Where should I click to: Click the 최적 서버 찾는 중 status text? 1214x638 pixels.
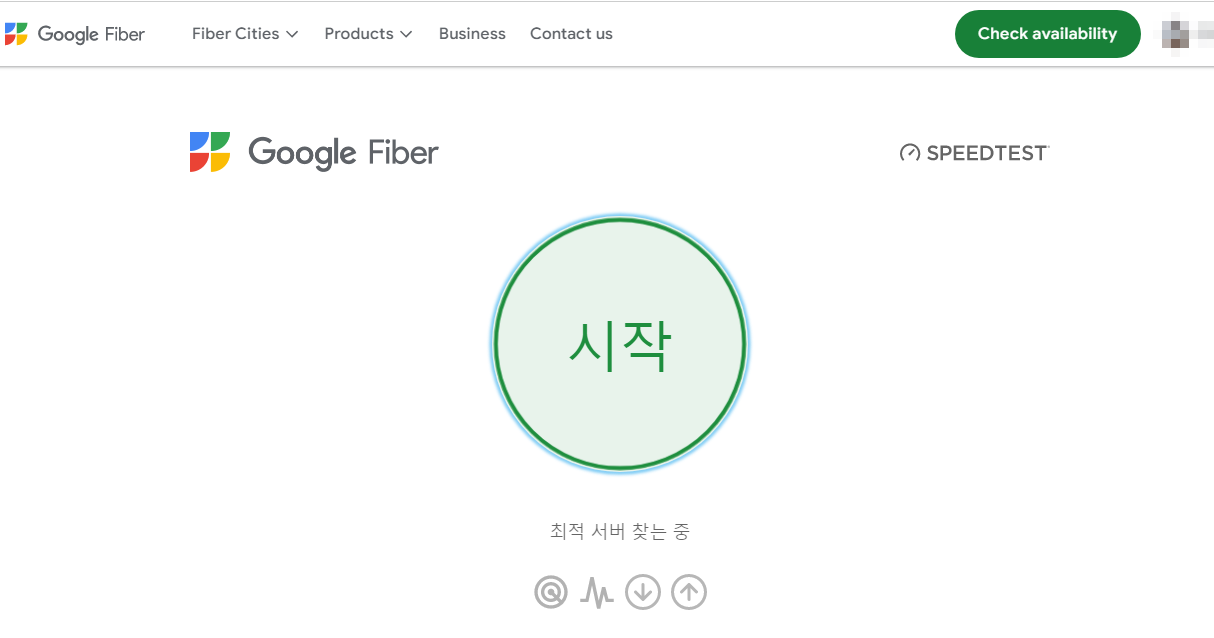[619, 531]
